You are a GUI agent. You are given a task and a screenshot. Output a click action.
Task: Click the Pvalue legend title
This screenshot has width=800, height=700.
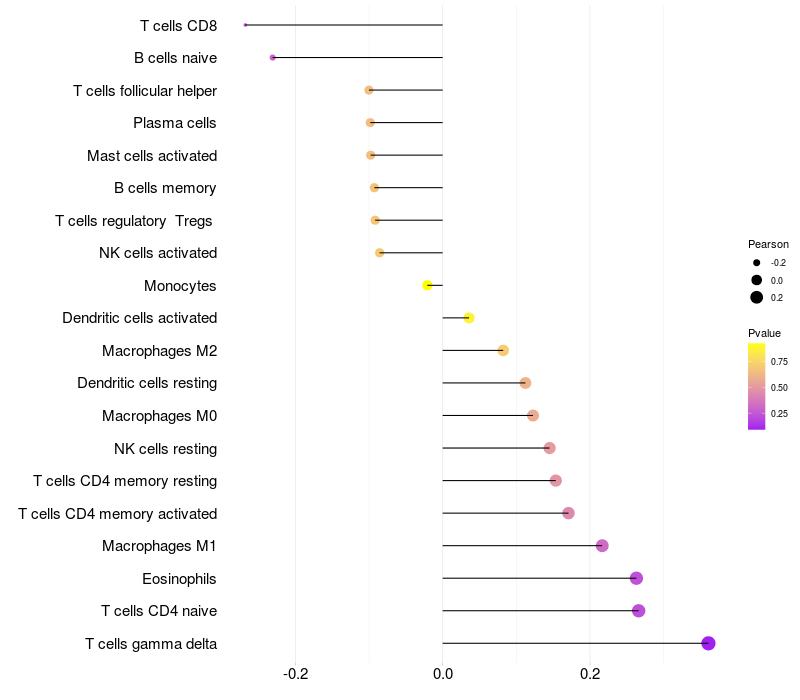click(x=764, y=333)
